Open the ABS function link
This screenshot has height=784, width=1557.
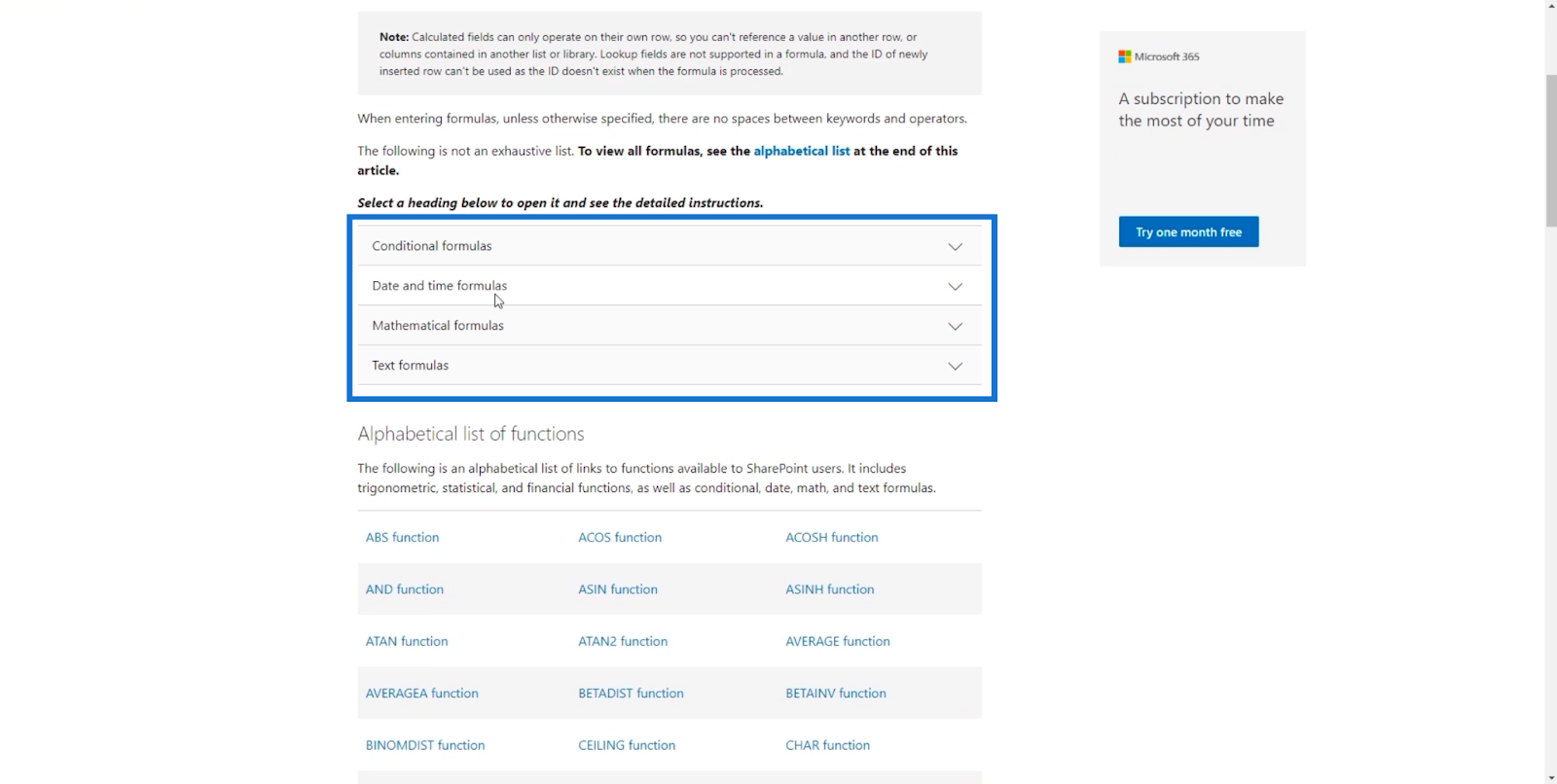[402, 537]
